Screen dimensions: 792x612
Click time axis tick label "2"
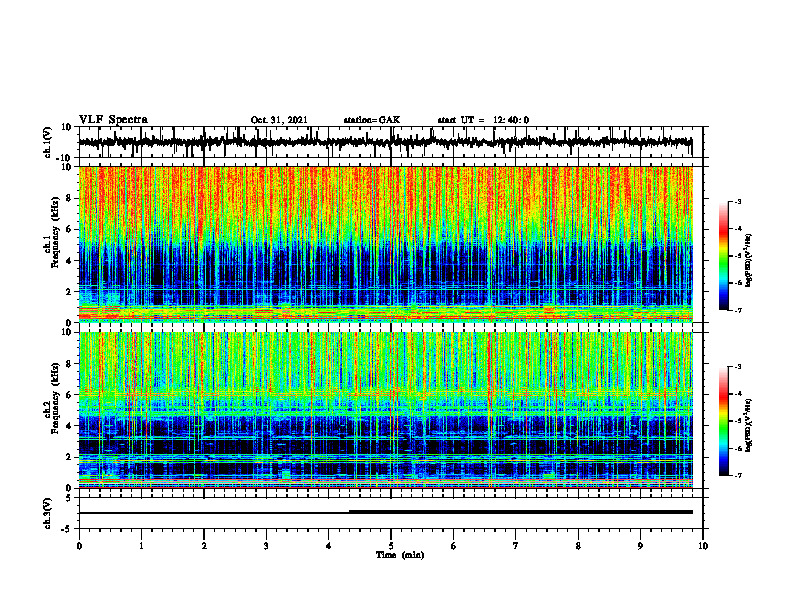[204, 546]
